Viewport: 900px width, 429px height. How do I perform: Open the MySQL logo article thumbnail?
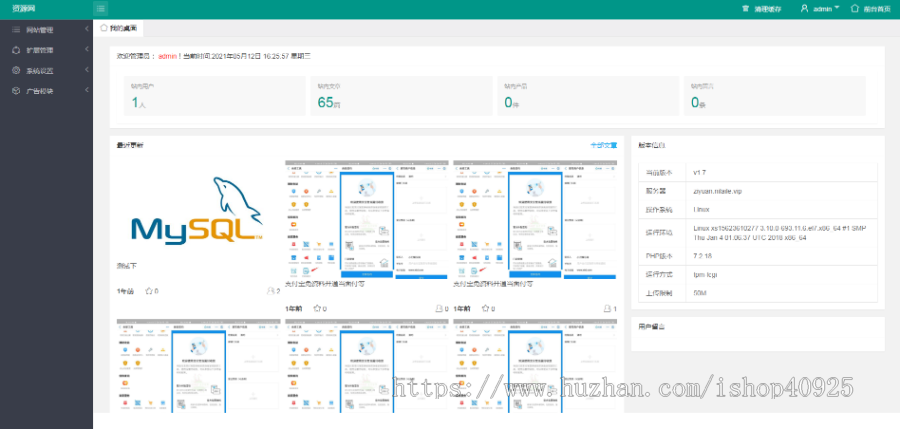click(x=199, y=209)
